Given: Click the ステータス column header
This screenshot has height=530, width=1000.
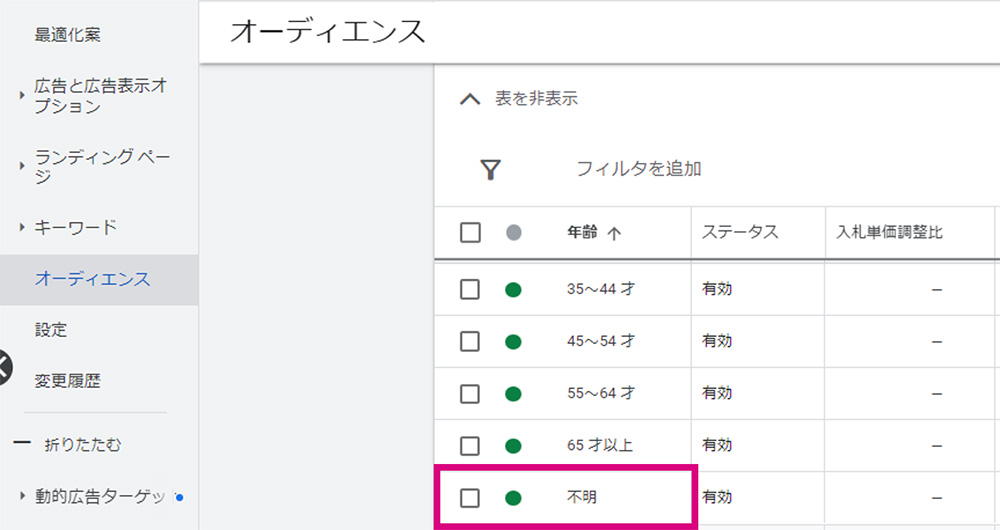Looking at the screenshot, I should [740, 232].
